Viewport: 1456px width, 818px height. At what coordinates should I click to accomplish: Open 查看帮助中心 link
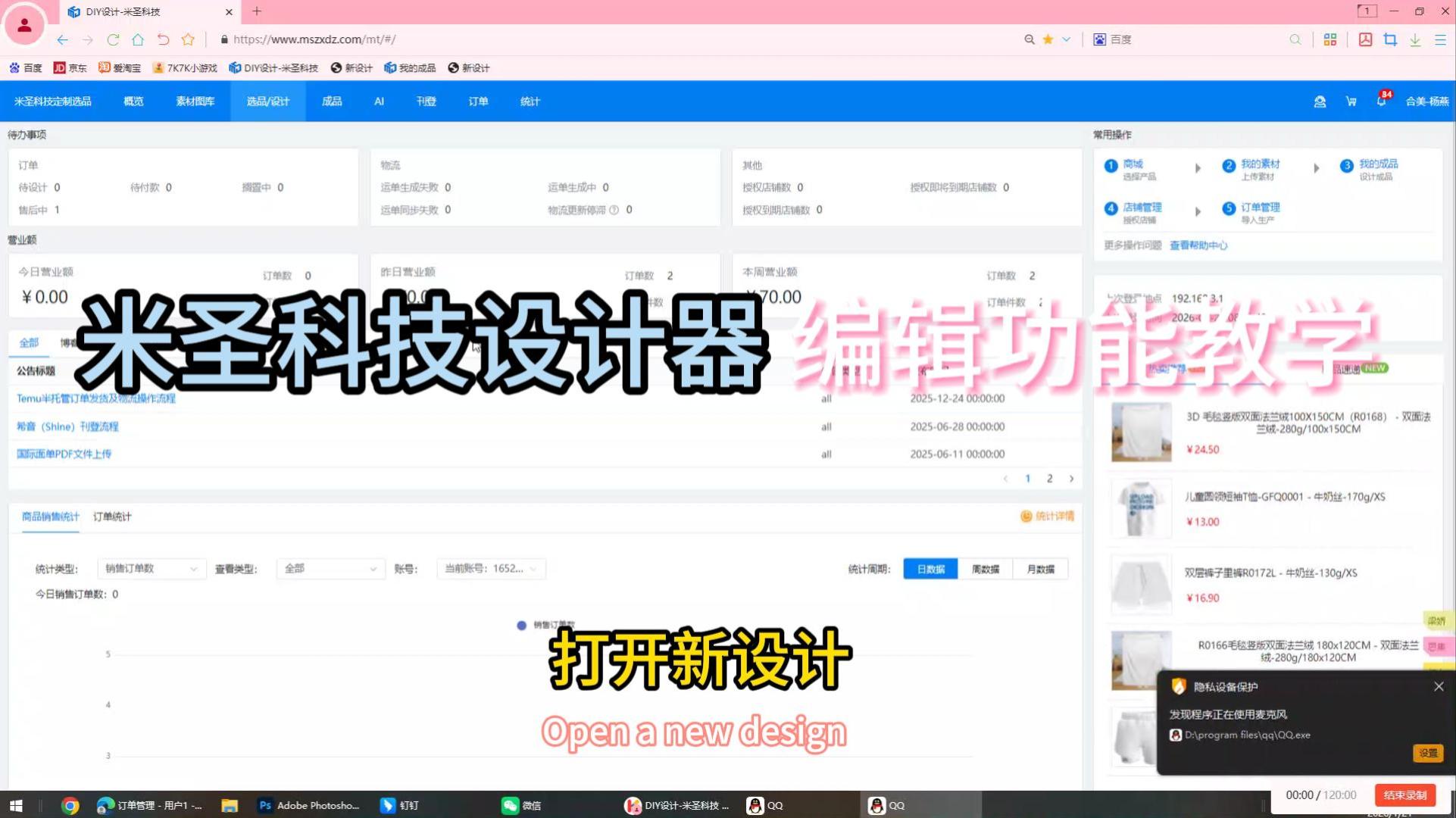pos(1198,245)
